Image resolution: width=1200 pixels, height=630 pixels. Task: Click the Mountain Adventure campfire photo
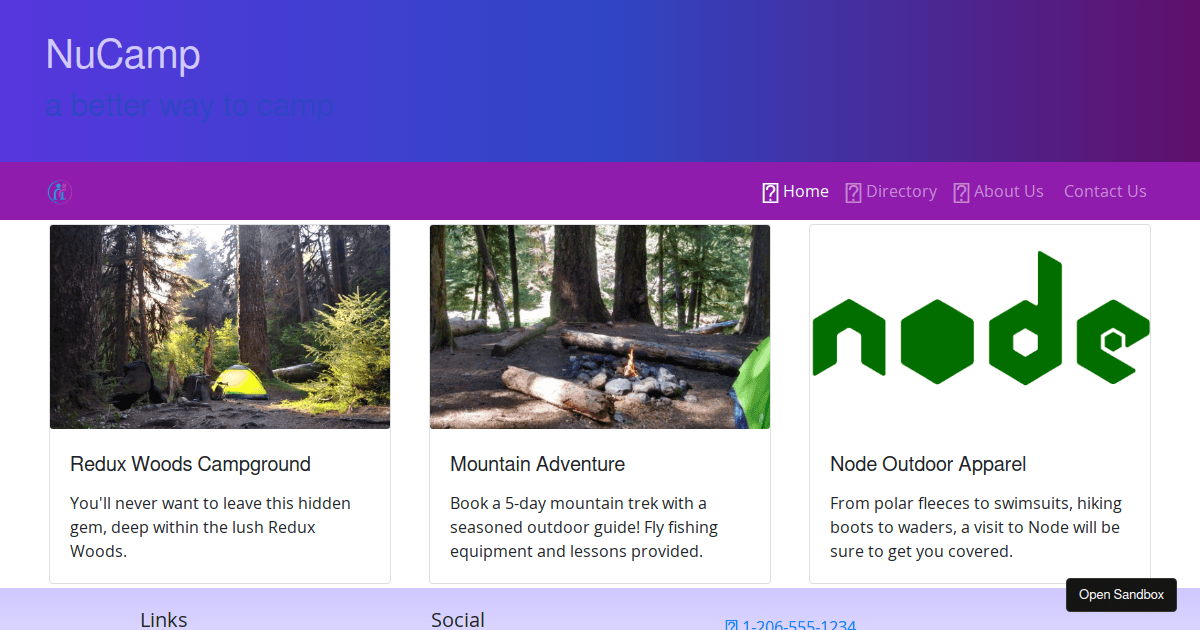600,327
